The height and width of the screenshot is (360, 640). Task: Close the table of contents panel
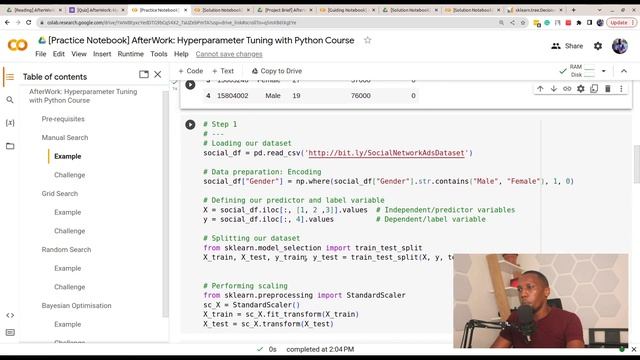point(158,74)
